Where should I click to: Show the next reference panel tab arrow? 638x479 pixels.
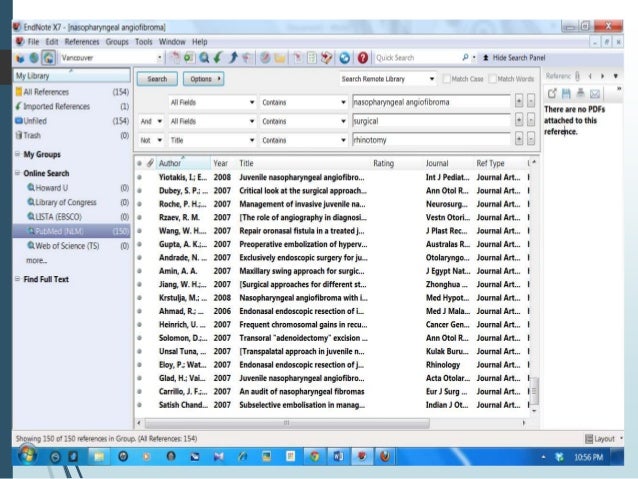pos(603,76)
